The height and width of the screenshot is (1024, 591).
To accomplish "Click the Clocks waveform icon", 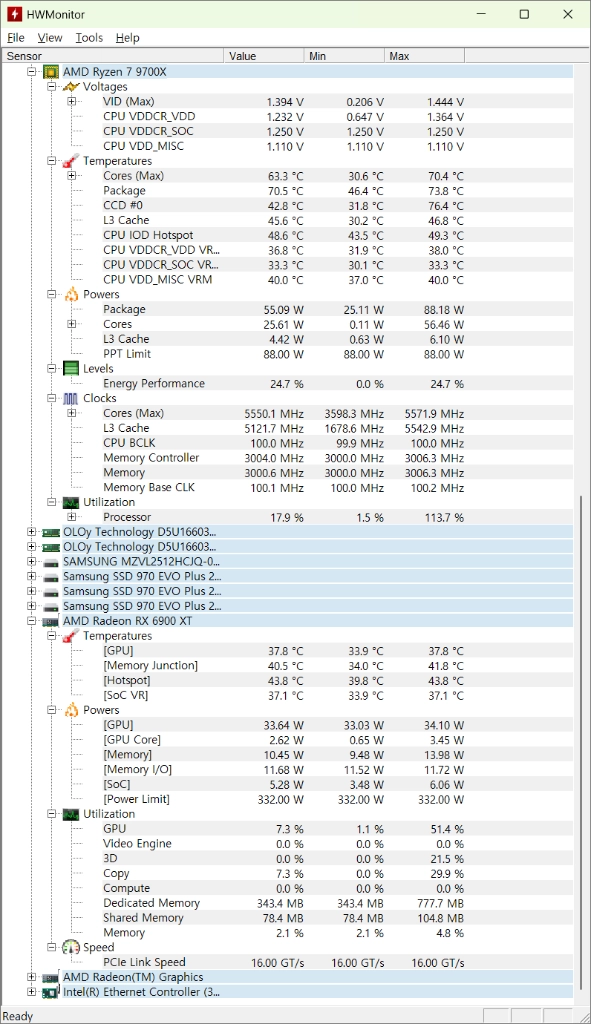I will (71, 398).
